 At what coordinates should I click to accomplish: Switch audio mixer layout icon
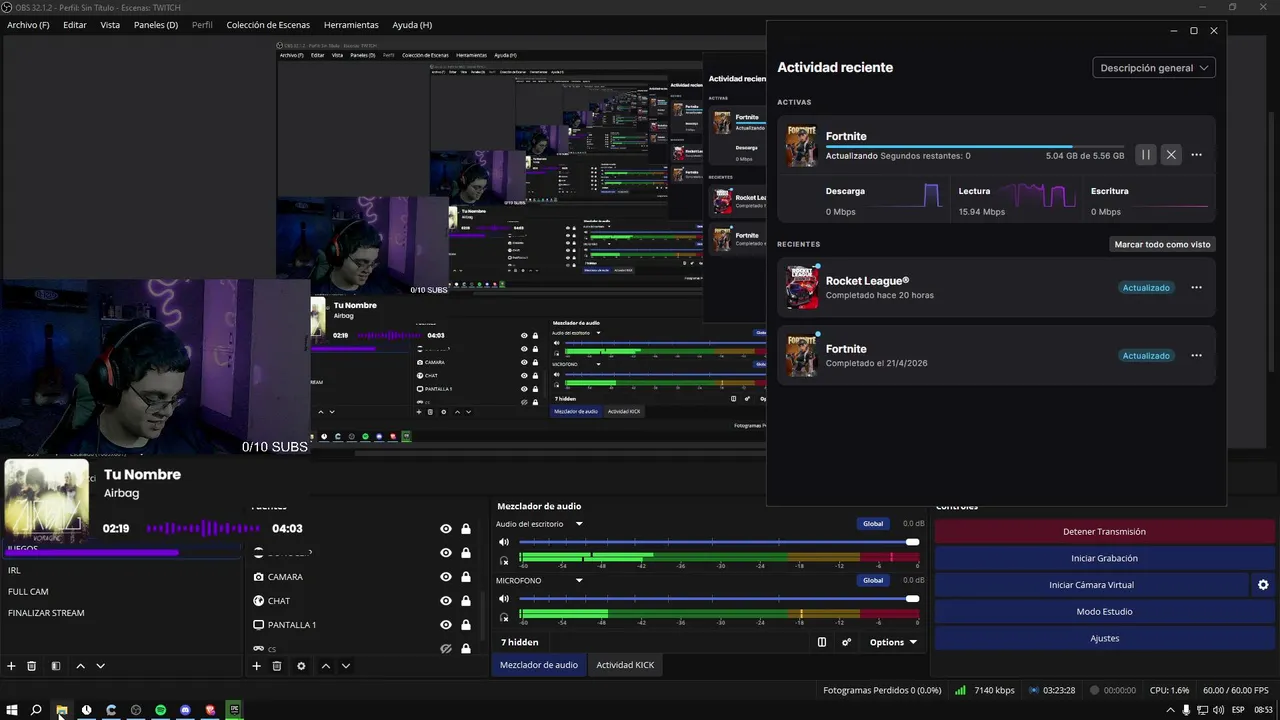coord(822,642)
